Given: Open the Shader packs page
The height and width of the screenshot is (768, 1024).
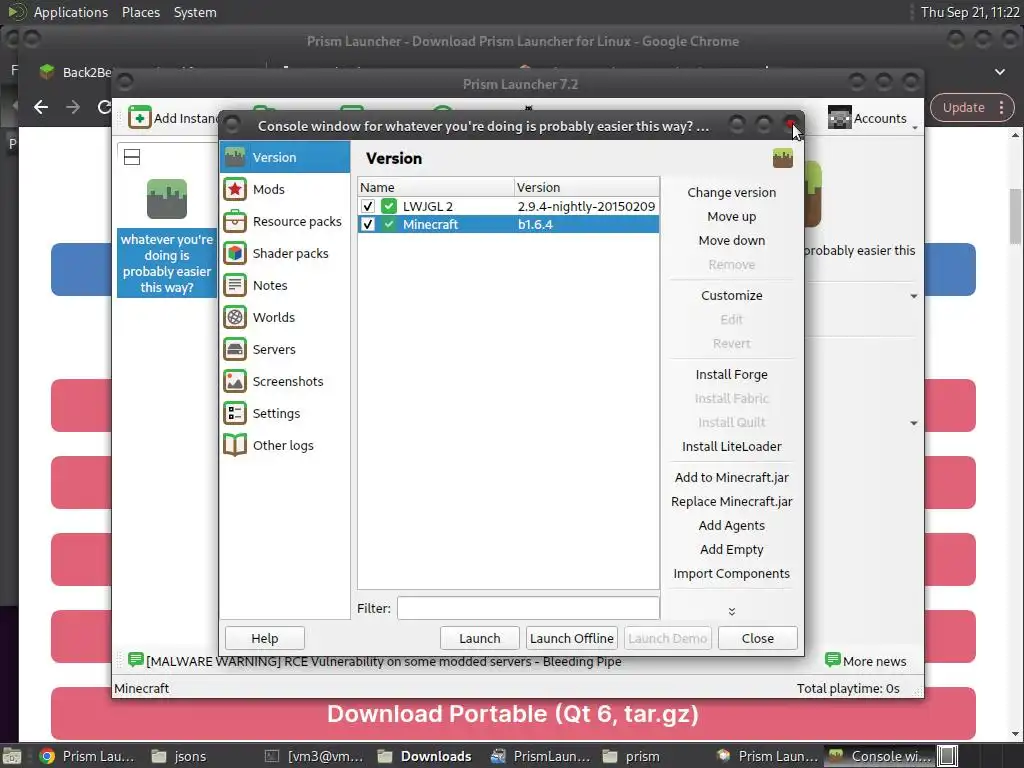Looking at the screenshot, I should click(x=285, y=253).
